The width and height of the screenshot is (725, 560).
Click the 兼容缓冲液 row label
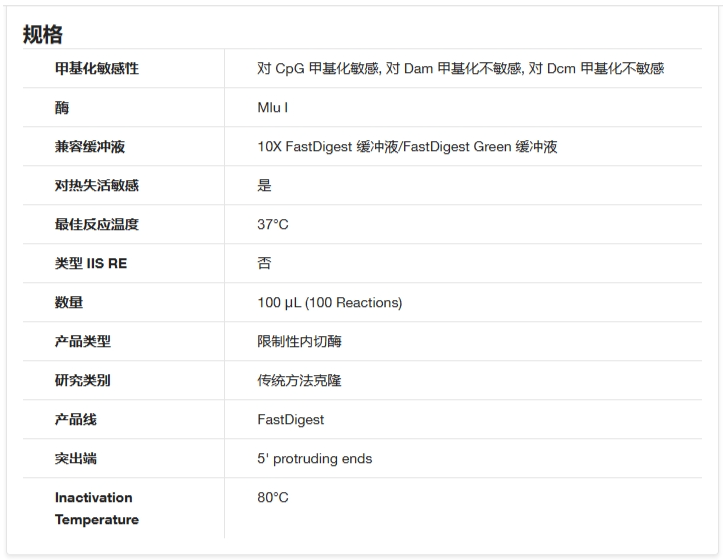click(89, 147)
